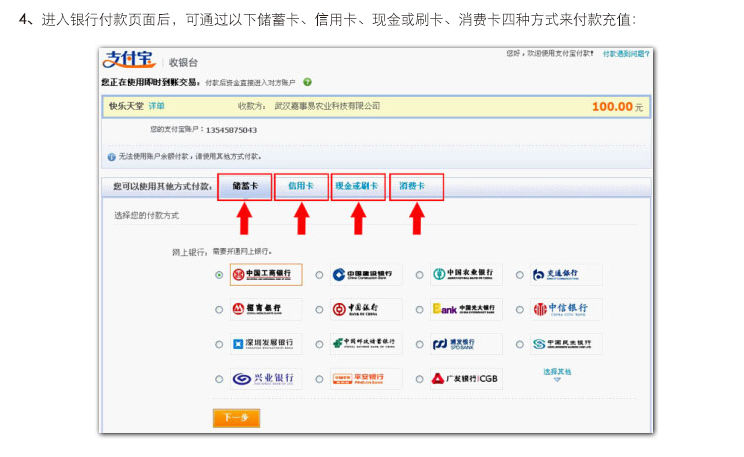
Task: Click the orange 下一步 (next step) button
Action: [235, 417]
